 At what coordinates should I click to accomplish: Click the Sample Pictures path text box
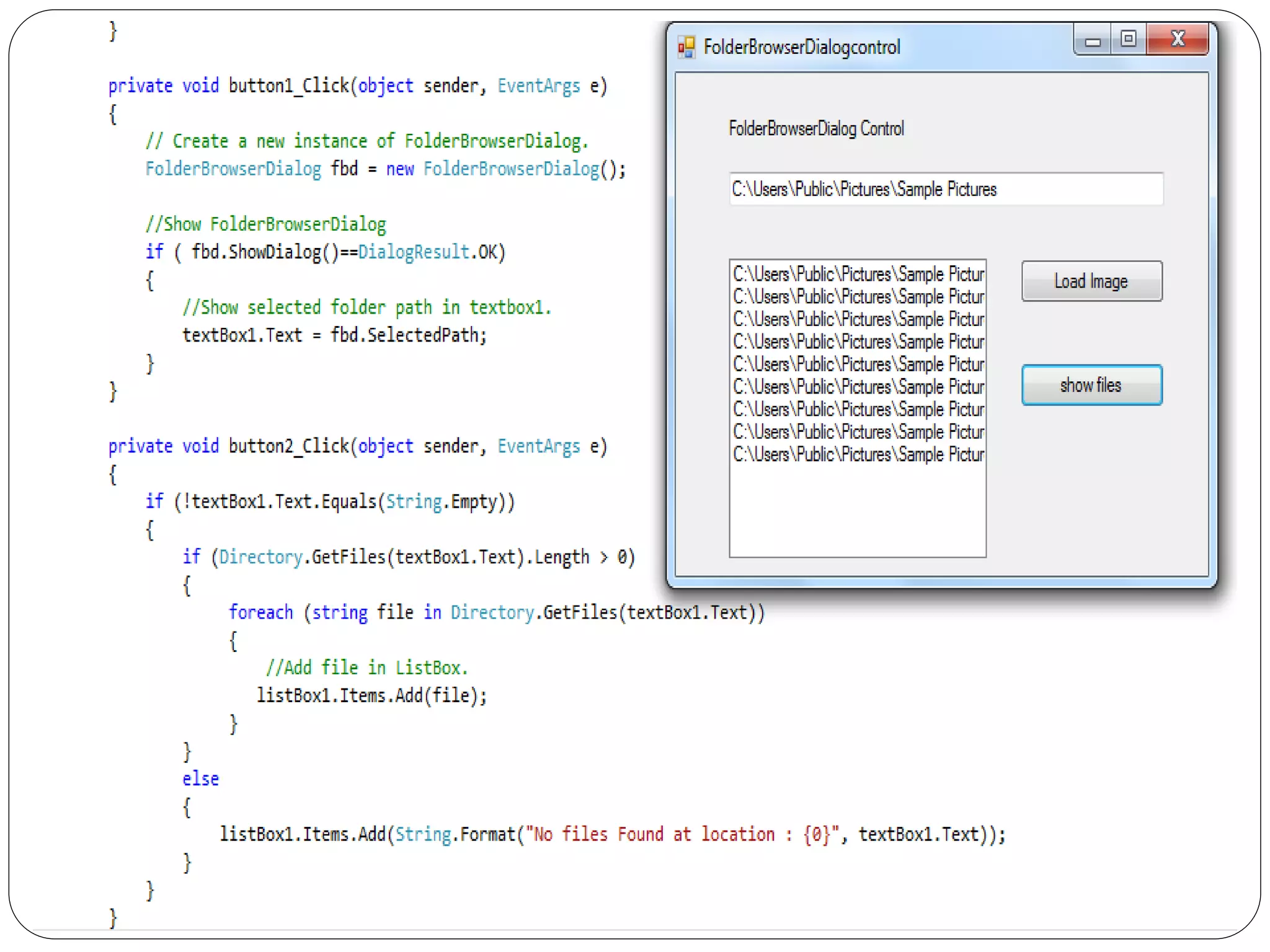[945, 189]
